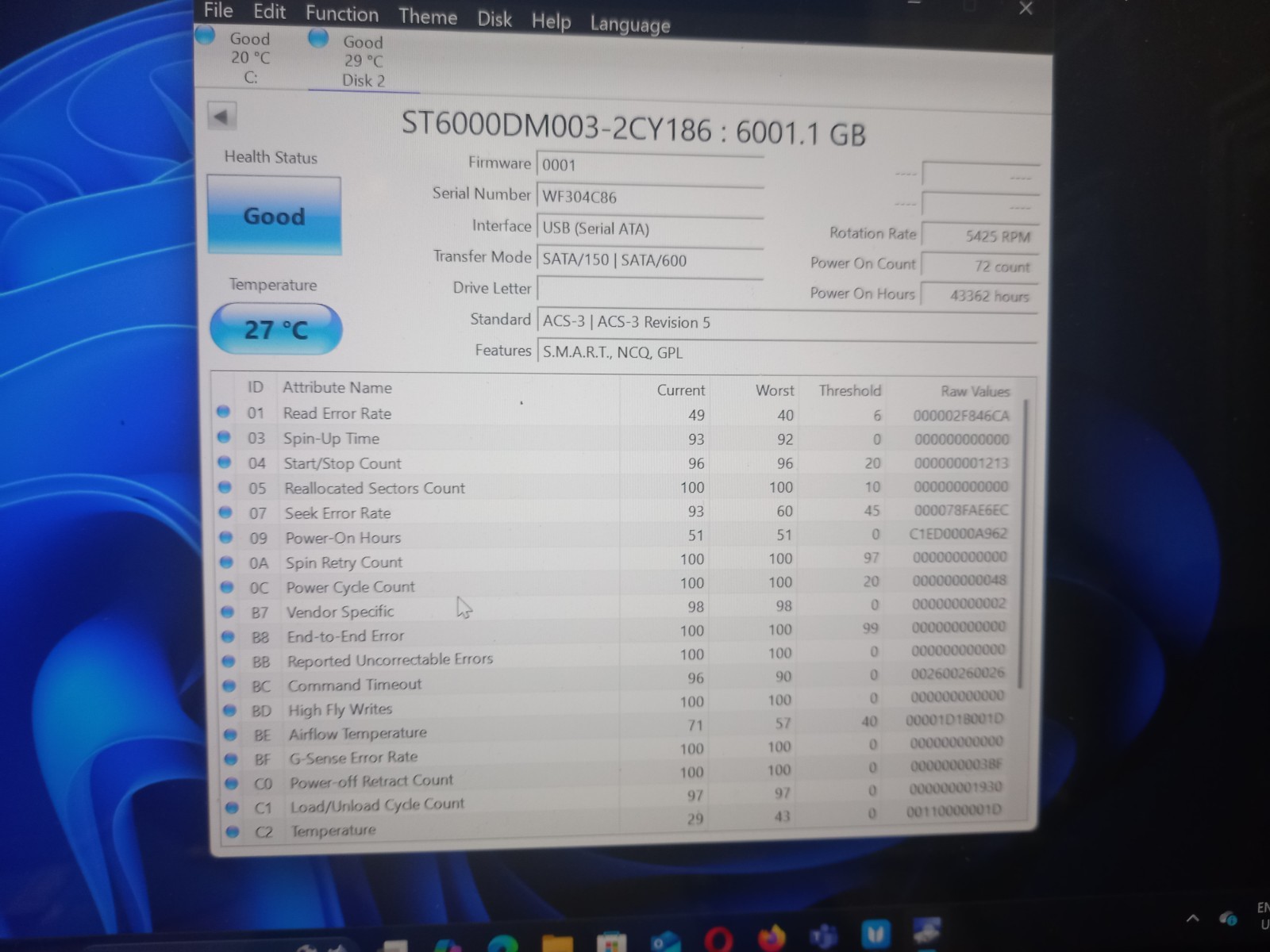Click the Raw Values column header

coord(976,391)
